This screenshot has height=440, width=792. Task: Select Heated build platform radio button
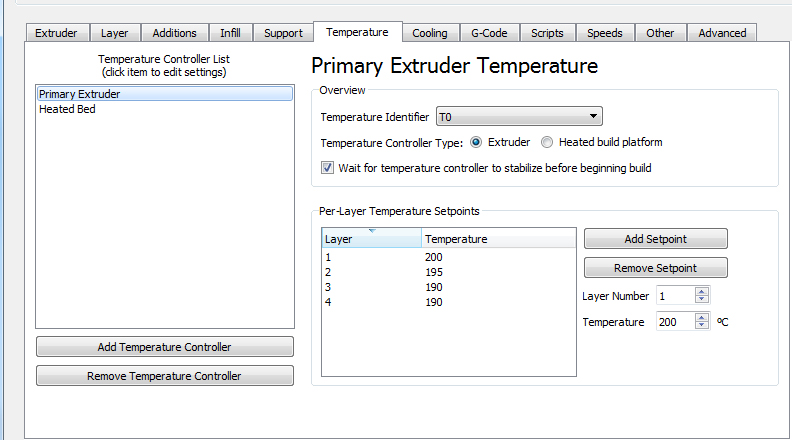click(x=547, y=142)
